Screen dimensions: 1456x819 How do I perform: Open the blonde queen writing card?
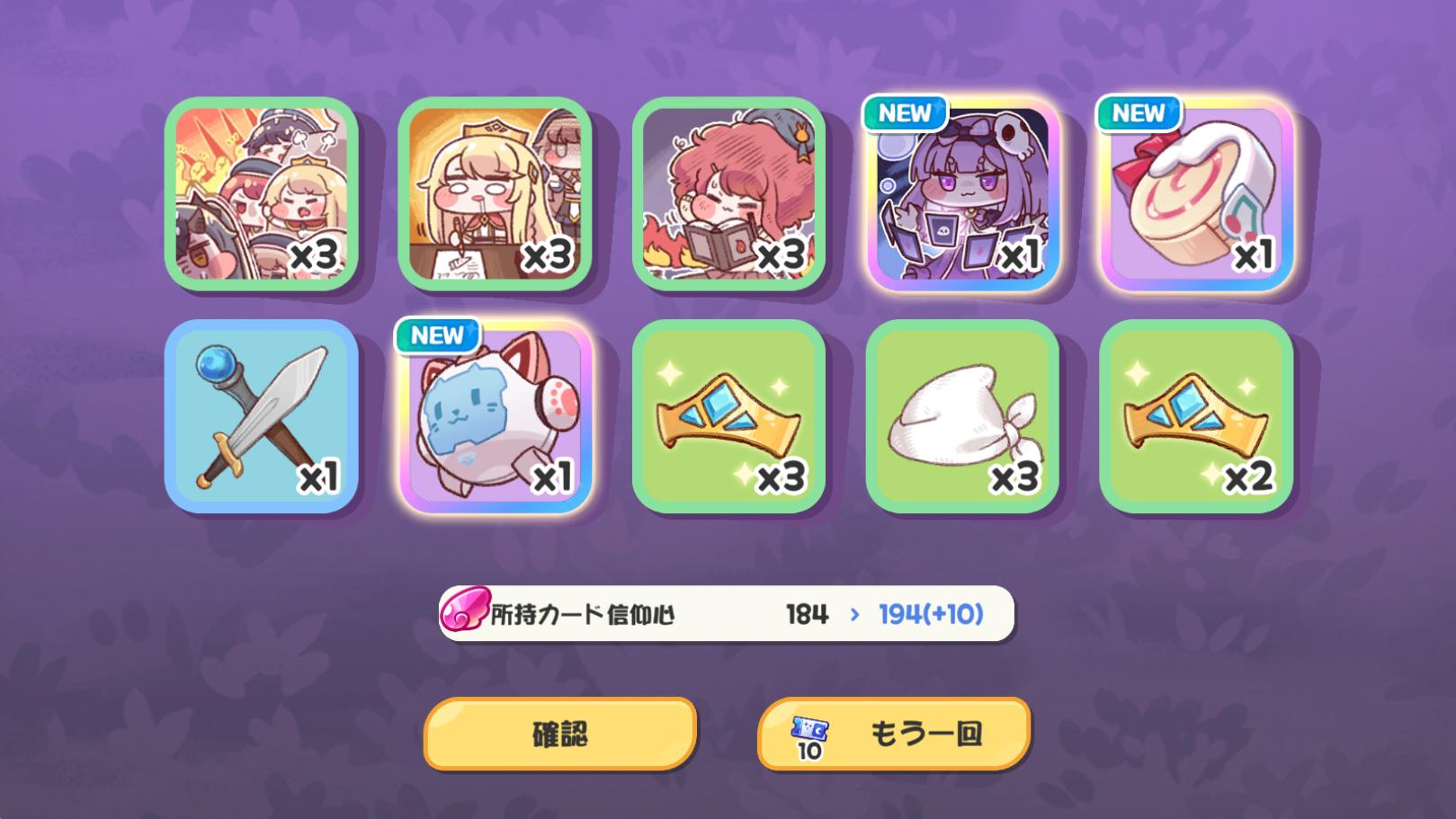[x=495, y=193]
